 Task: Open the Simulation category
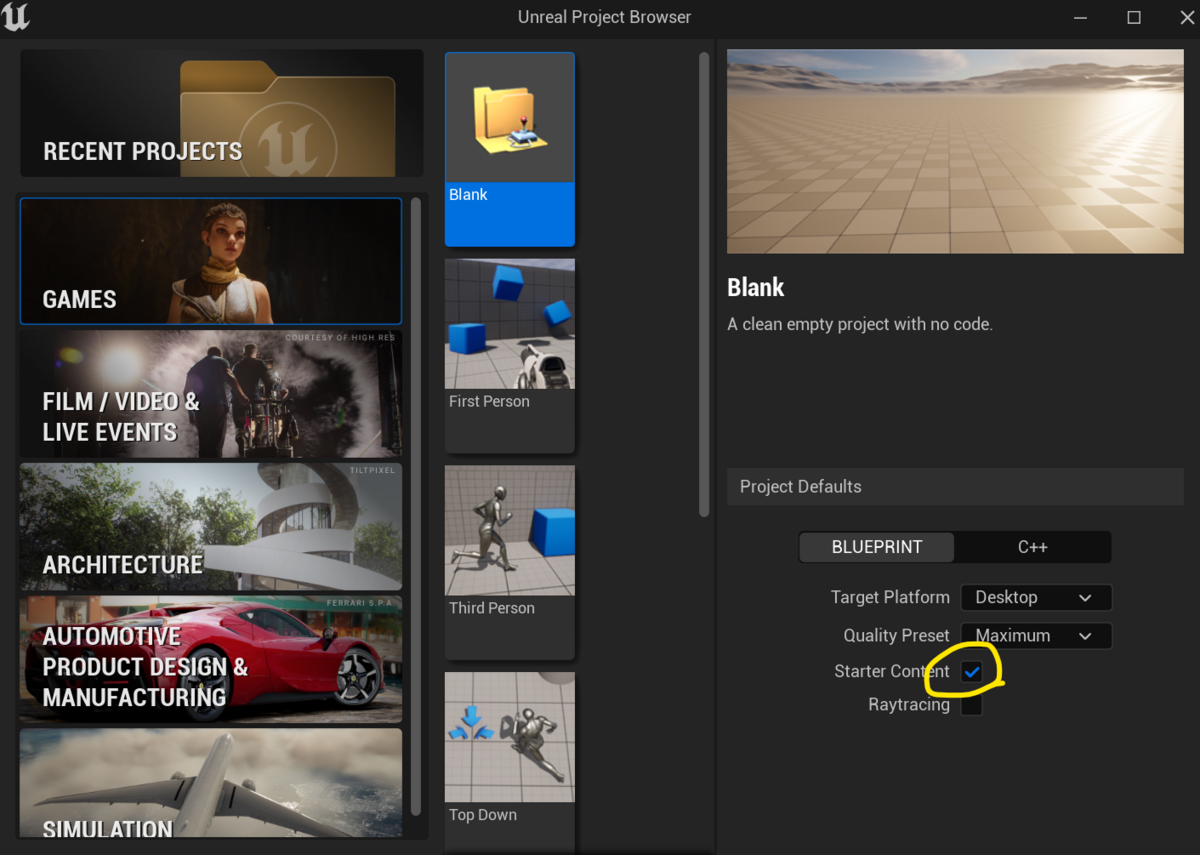(211, 783)
